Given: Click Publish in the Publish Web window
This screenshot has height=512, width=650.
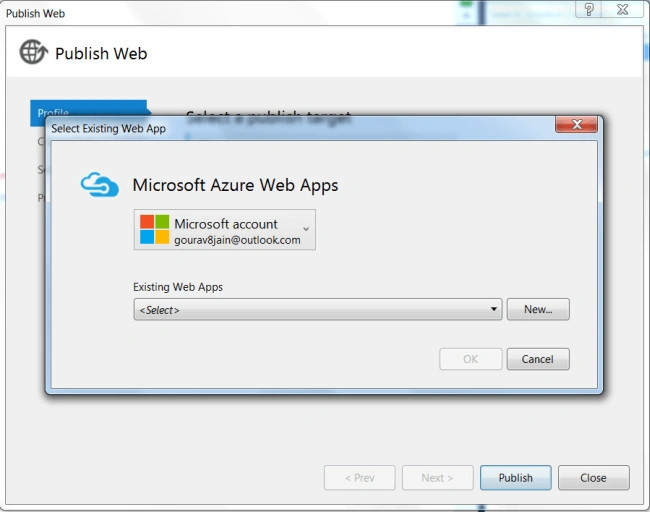Looking at the screenshot, I should [x=516, y=478].
